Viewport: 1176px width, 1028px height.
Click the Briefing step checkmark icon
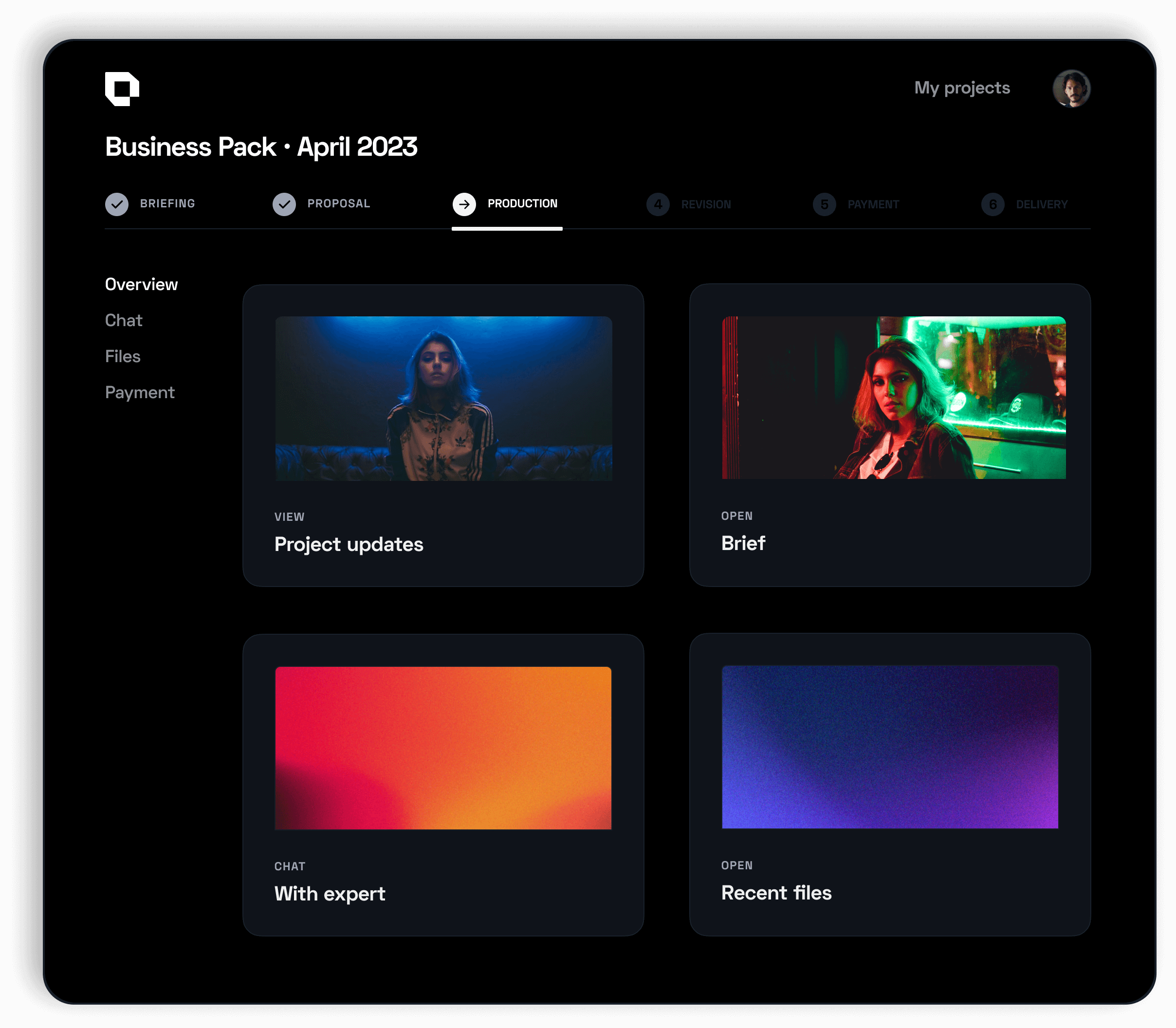tap(117, 204)
